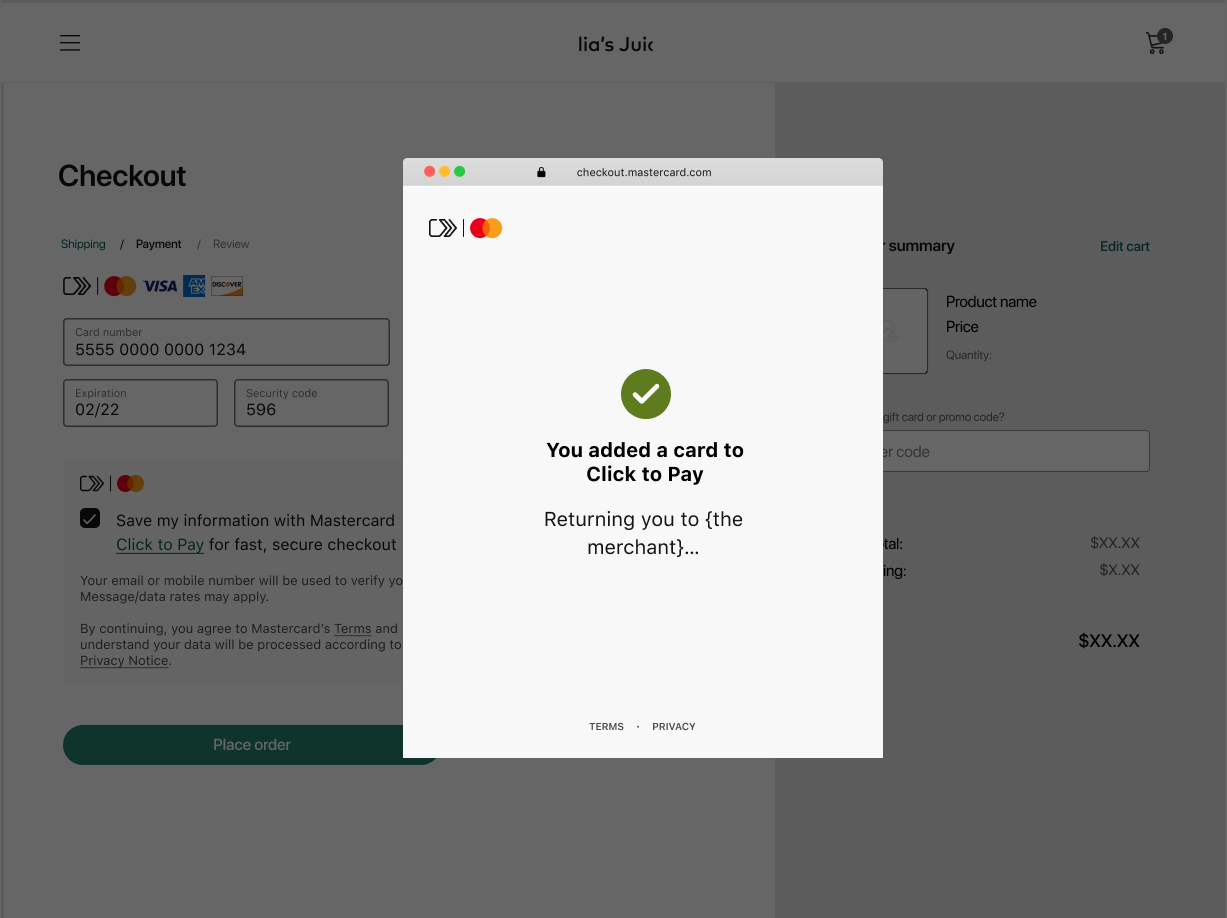Open the shopping cart icon
Image resolution: width=1227 pixels, height=918 pixels.
1157,43
